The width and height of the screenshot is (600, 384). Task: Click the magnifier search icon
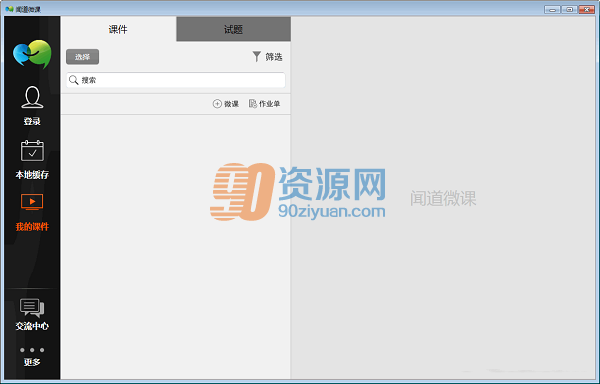[73, 80]
